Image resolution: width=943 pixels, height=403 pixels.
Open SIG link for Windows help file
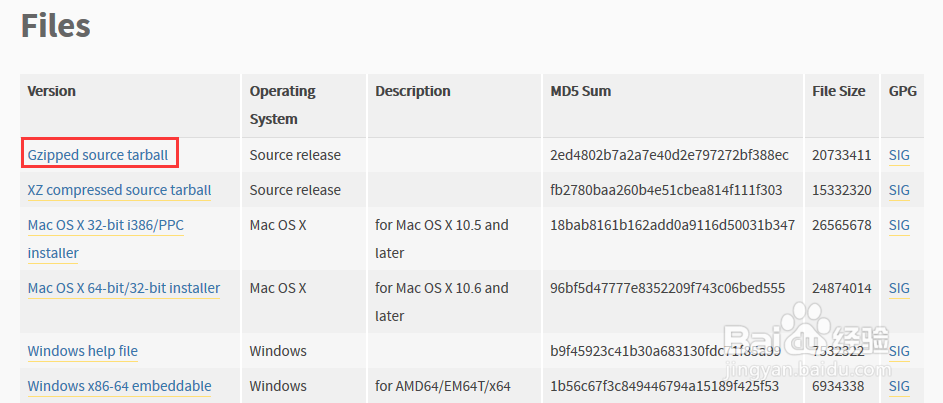point(899,351)
